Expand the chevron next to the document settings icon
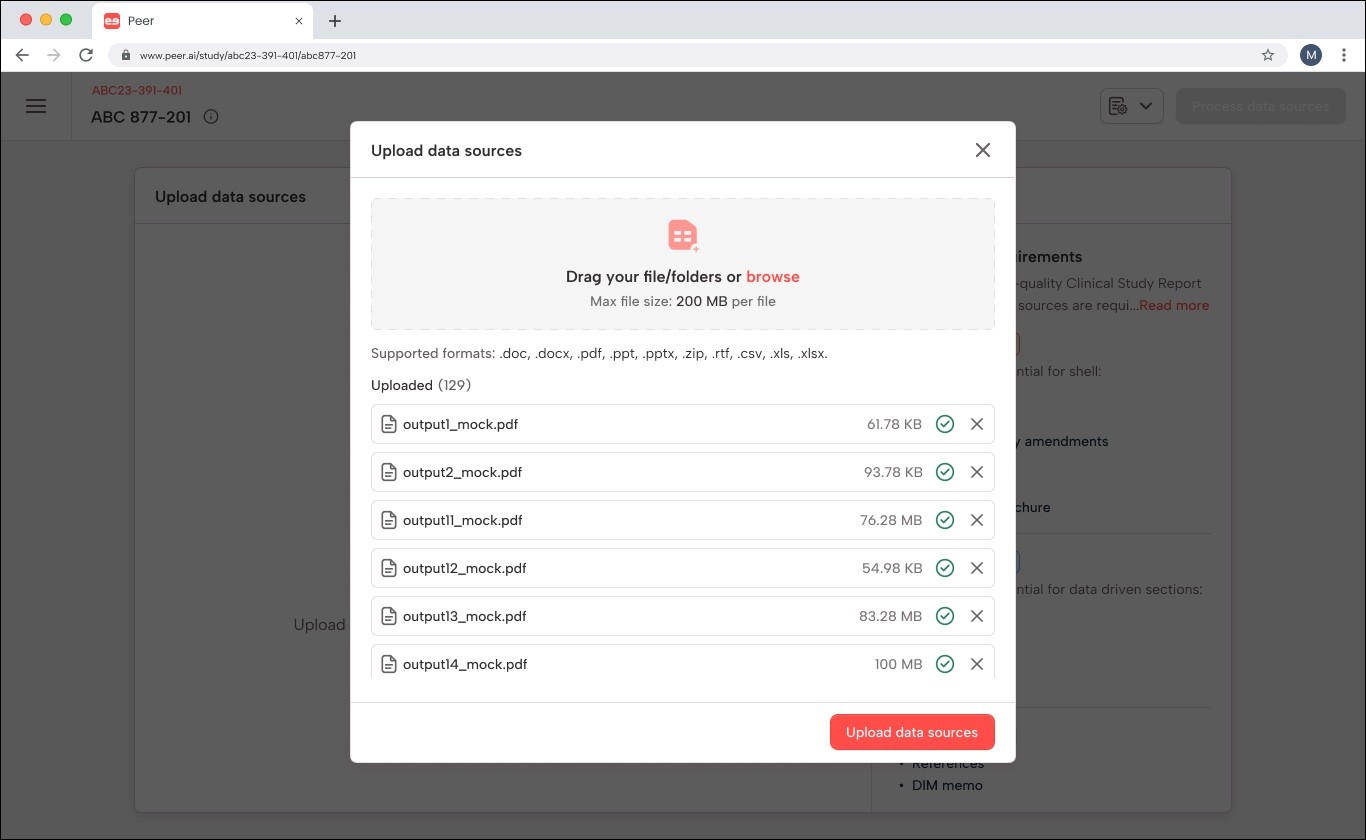The width and height of the screenshot is (1366, 840). pos(1146,105)
